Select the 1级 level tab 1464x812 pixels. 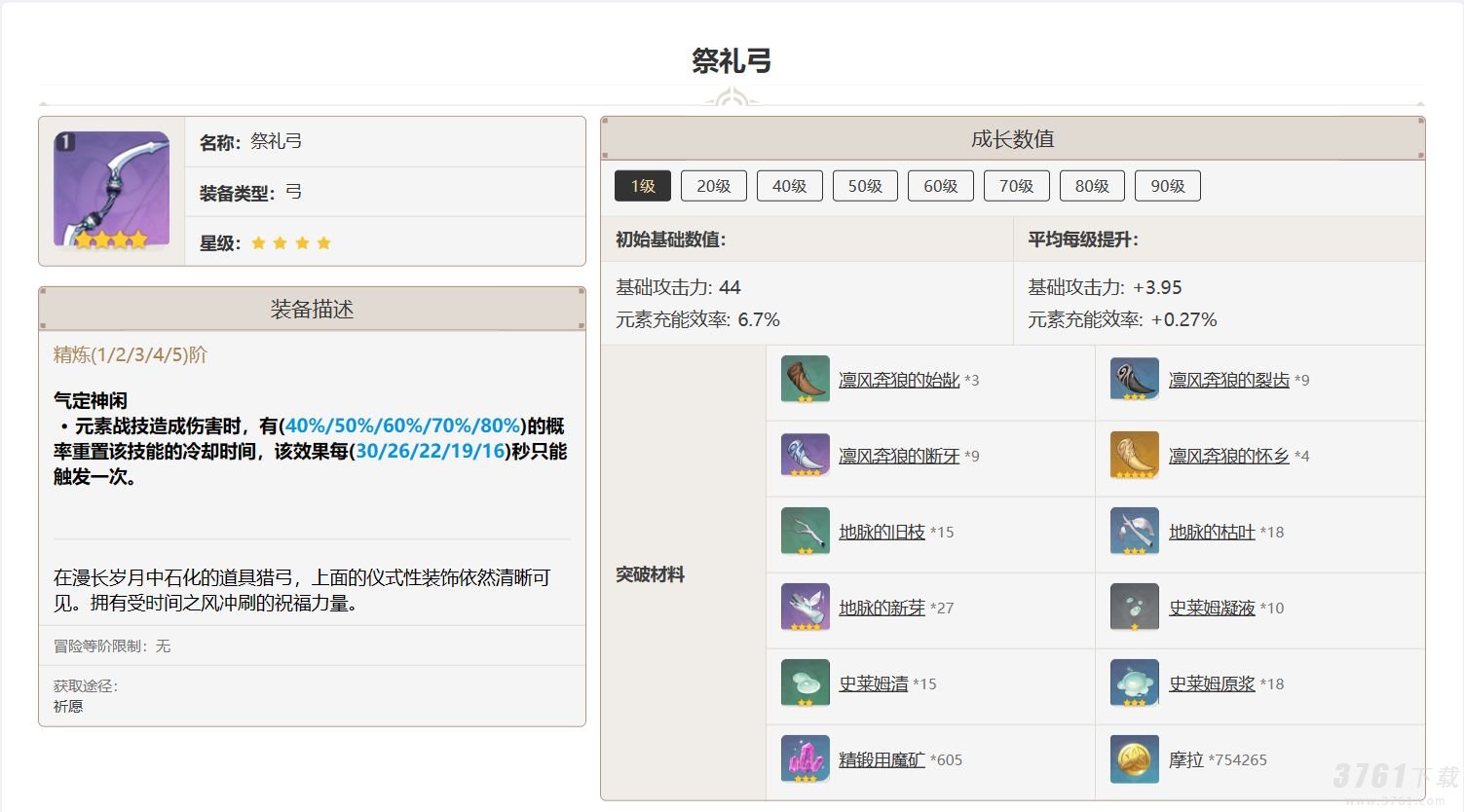643,186
